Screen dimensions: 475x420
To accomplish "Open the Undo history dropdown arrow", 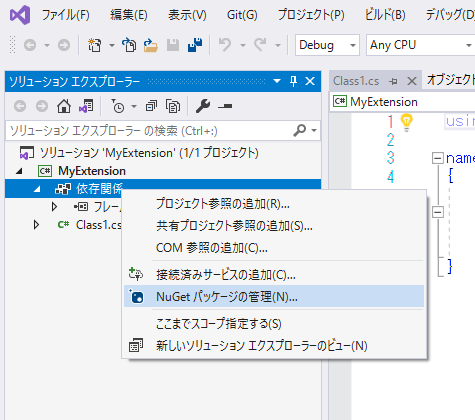I will 243,45.
